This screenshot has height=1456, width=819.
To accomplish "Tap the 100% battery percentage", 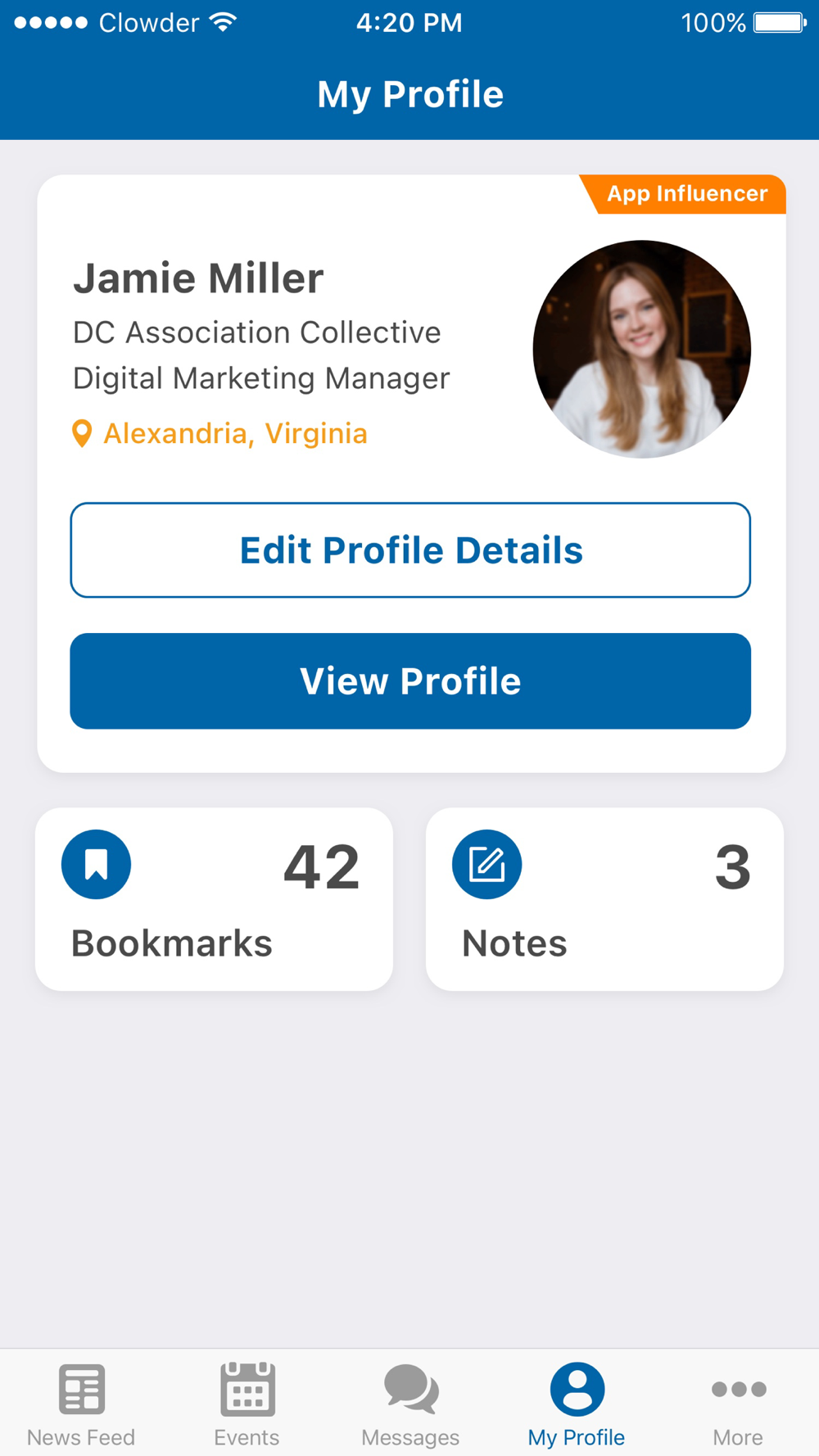I will (x=713, y=23).
